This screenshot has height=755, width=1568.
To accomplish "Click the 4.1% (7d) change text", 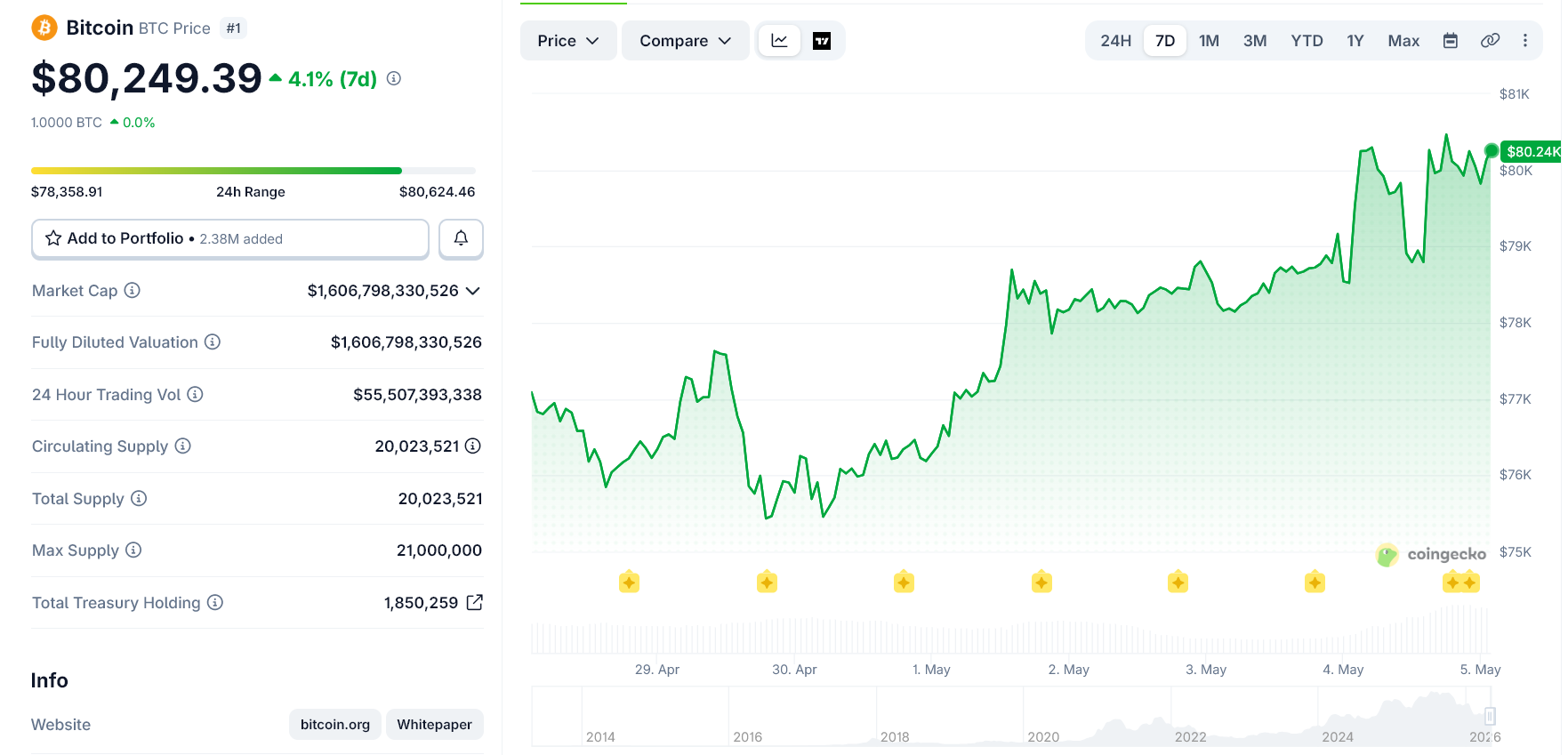I will coord(333,79).
